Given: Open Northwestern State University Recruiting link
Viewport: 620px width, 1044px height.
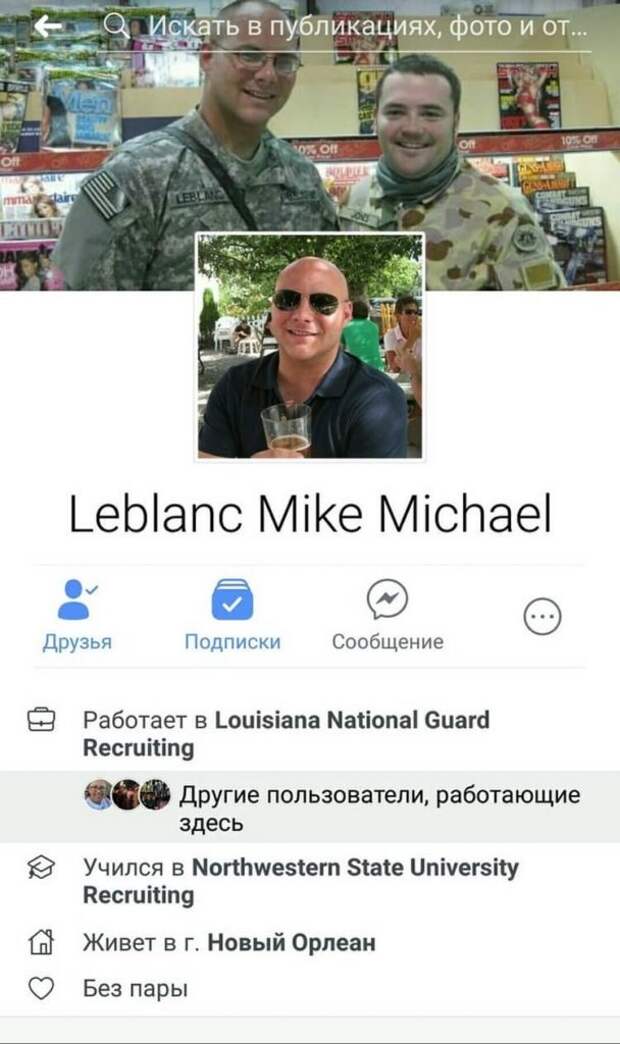Looking at the screenshot, I should [300, 881].
